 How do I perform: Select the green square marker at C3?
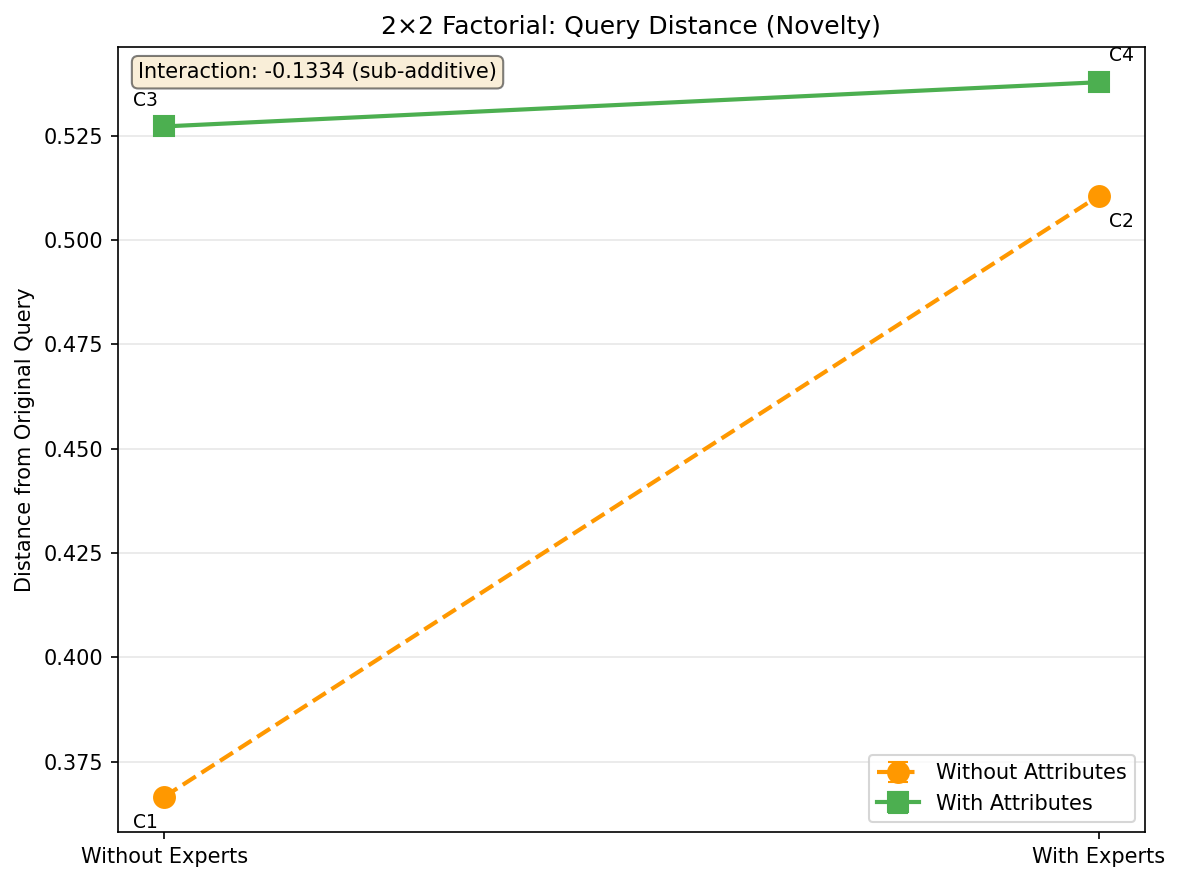pyautogui.click(x=164, y=126)
